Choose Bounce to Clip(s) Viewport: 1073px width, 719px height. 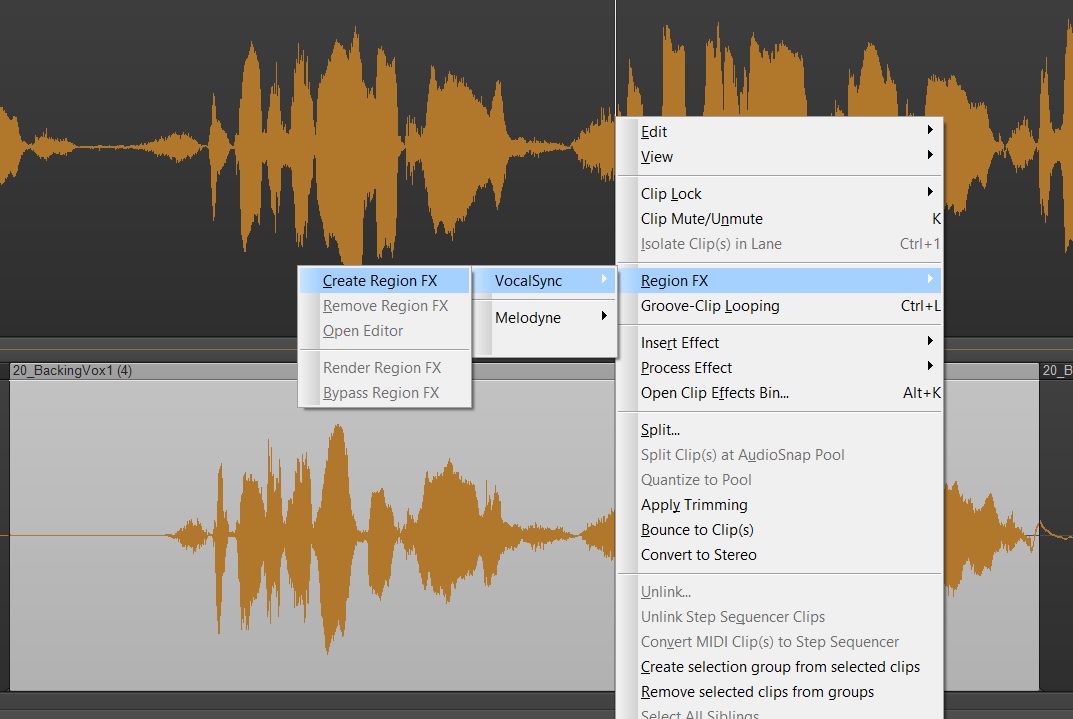[779, 530]
